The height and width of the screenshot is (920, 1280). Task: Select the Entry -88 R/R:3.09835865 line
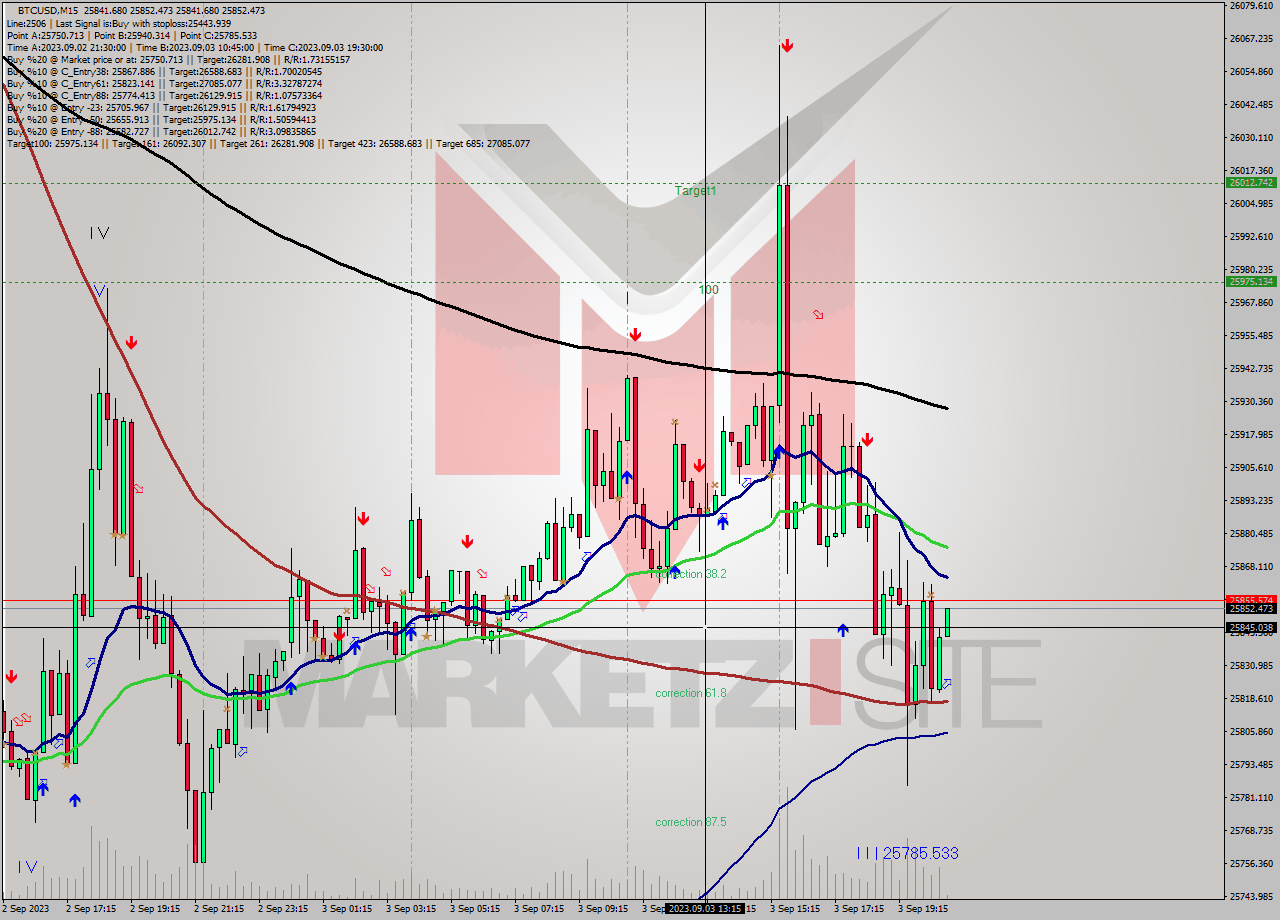point(161,132)
